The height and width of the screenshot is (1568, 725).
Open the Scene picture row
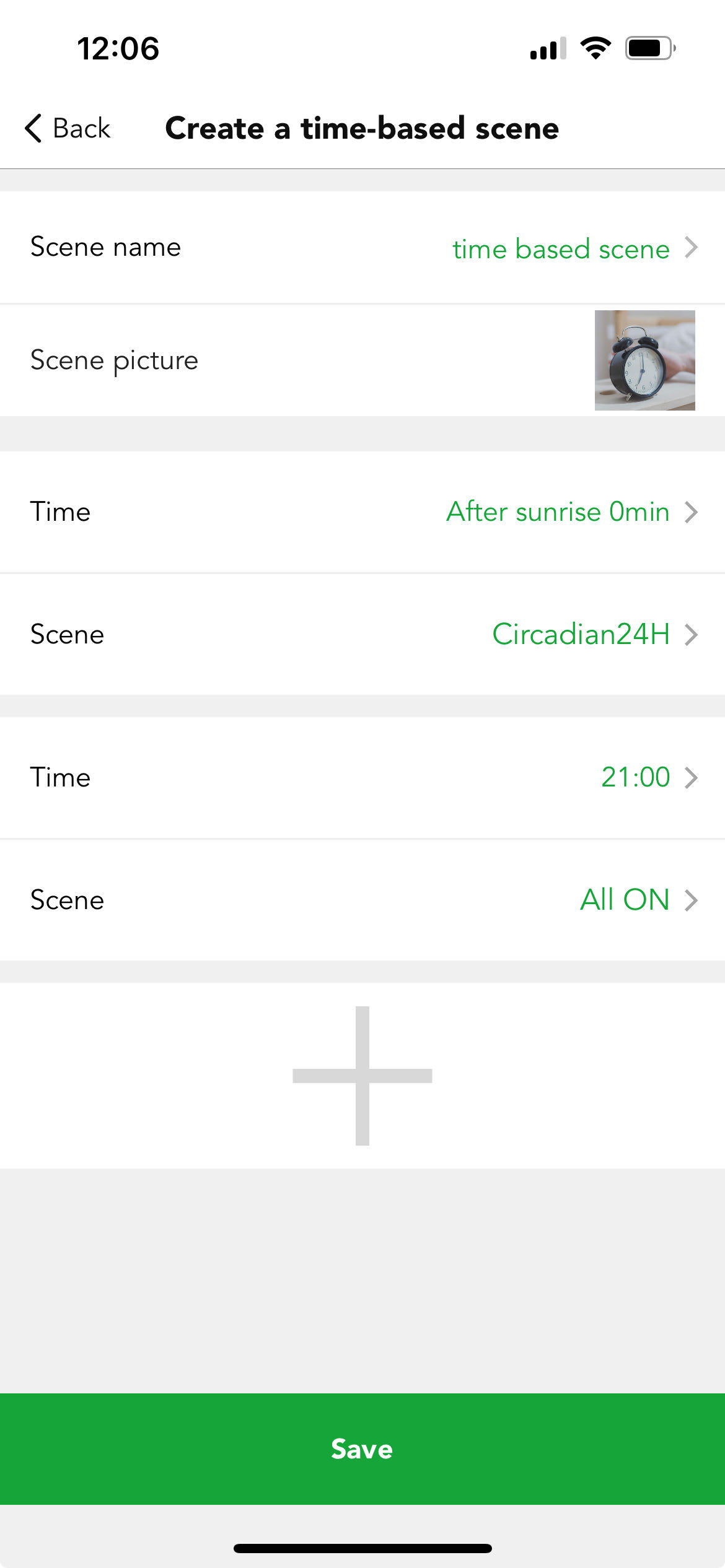point(362,360)
